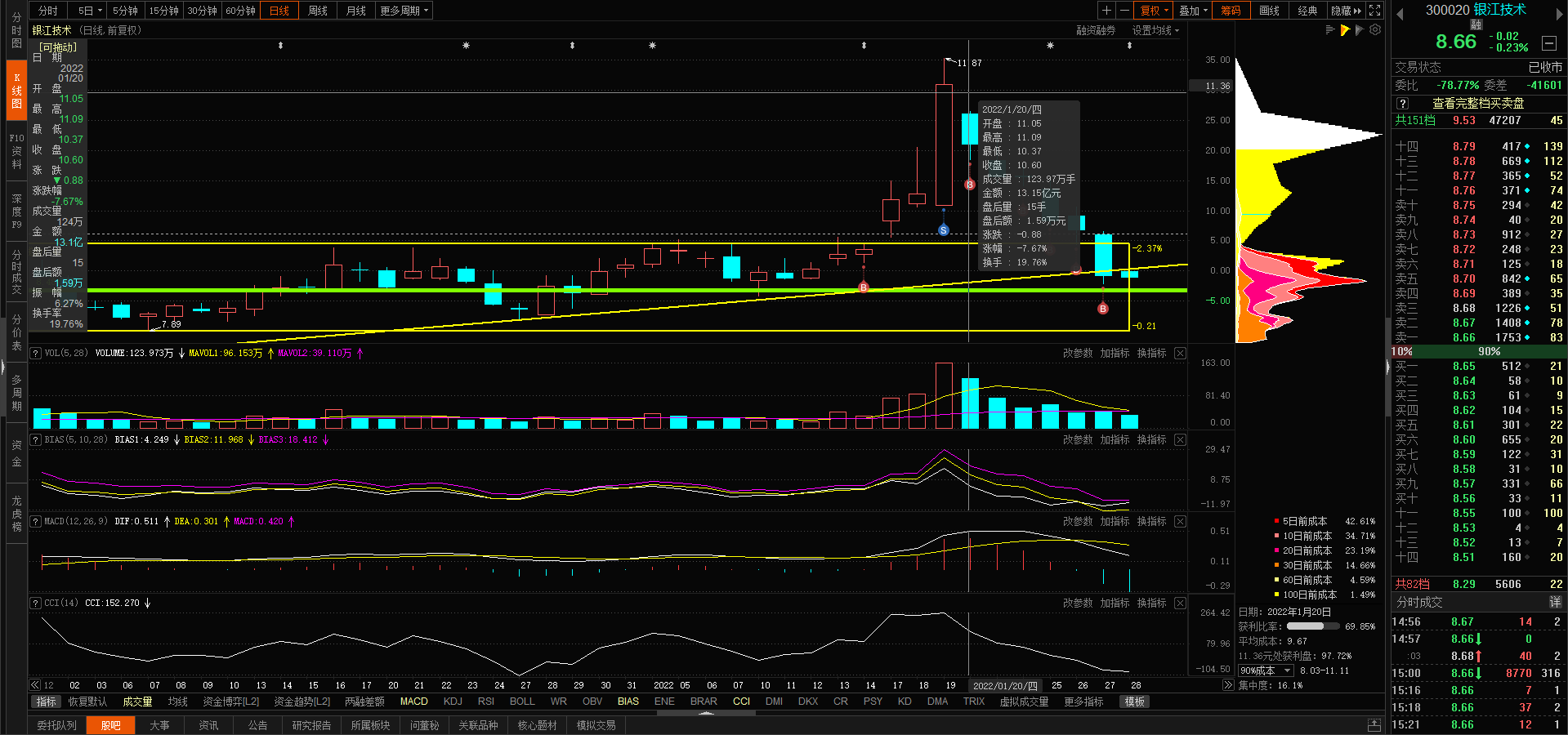Open the 复权 adjustment dropdown
Screen dimensions: 1568x735
point(1155,11)
